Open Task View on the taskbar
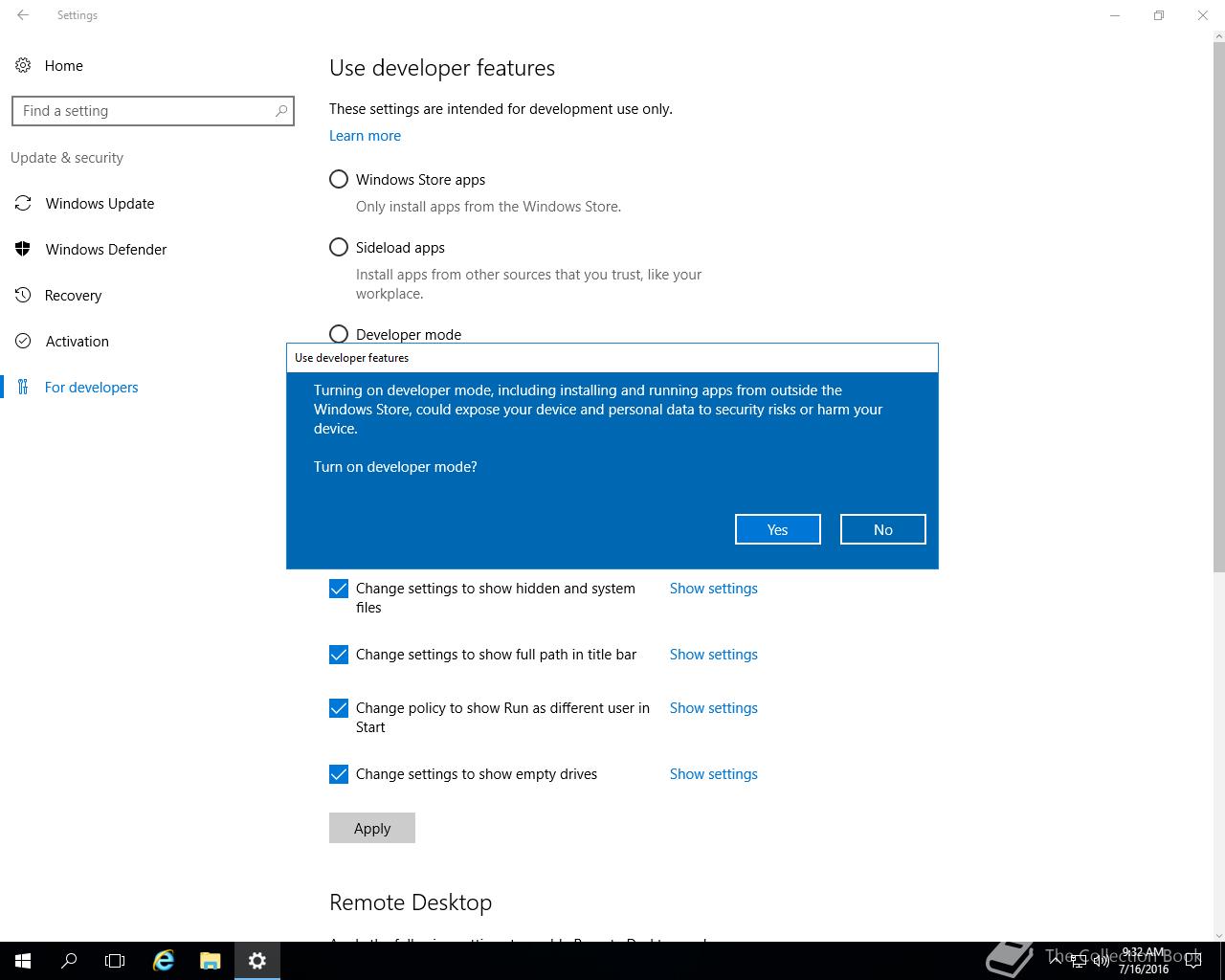The image size is (1225, 980). coord(115,961)
